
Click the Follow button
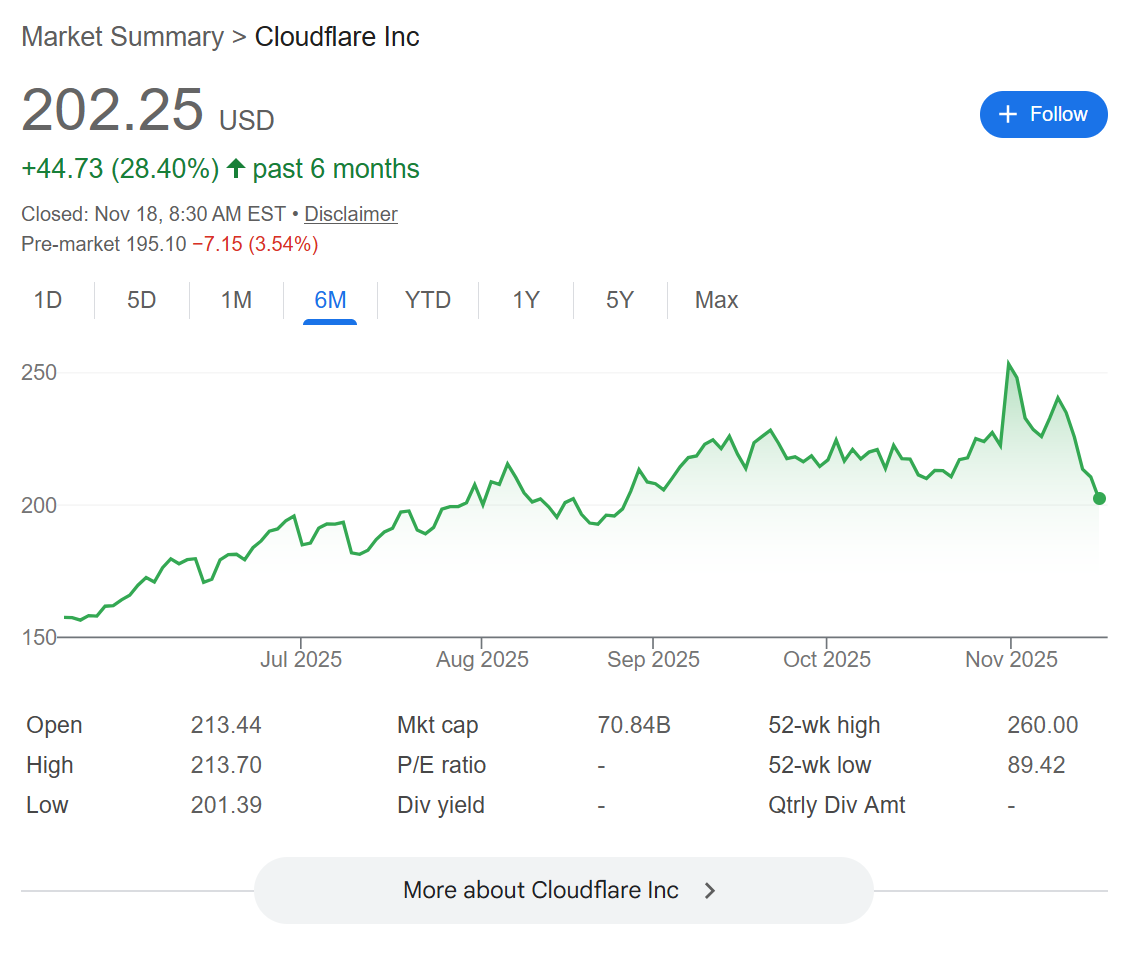(x=1043, y=114)
